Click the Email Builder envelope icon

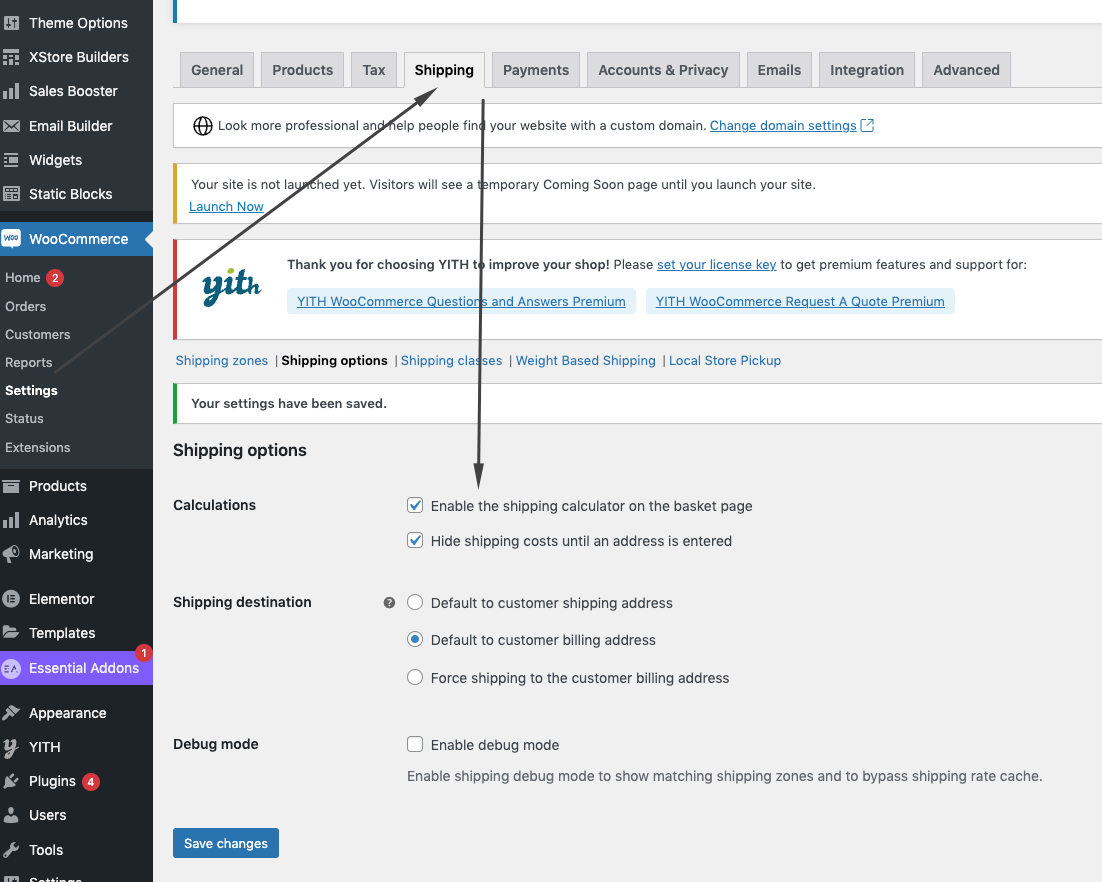click(x=11, y=126)
